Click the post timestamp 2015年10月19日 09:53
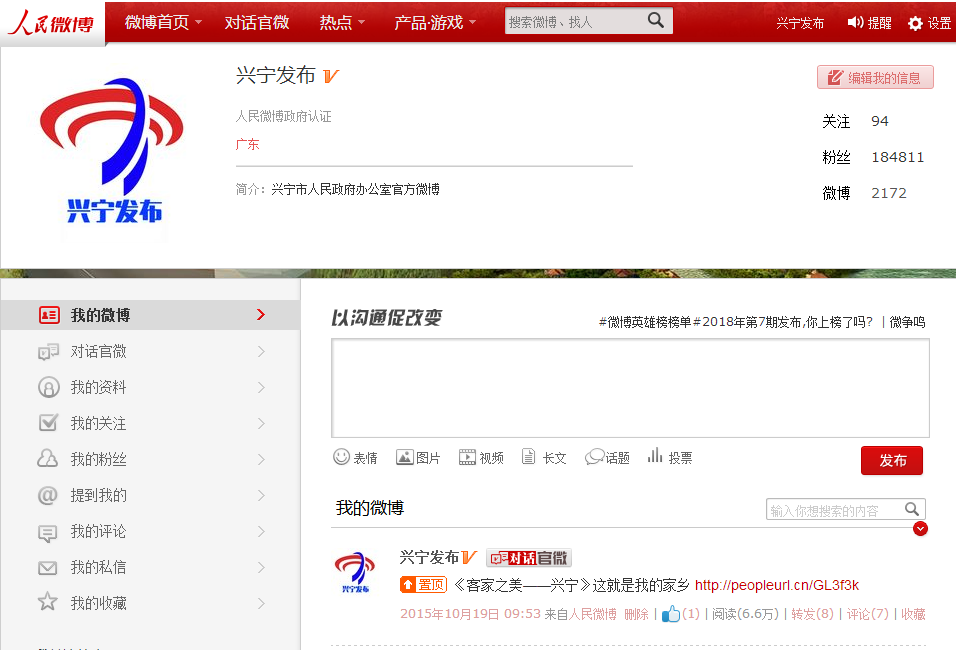Image resolution: width=956 pixels, height=650 pixels. click(470, 614)
